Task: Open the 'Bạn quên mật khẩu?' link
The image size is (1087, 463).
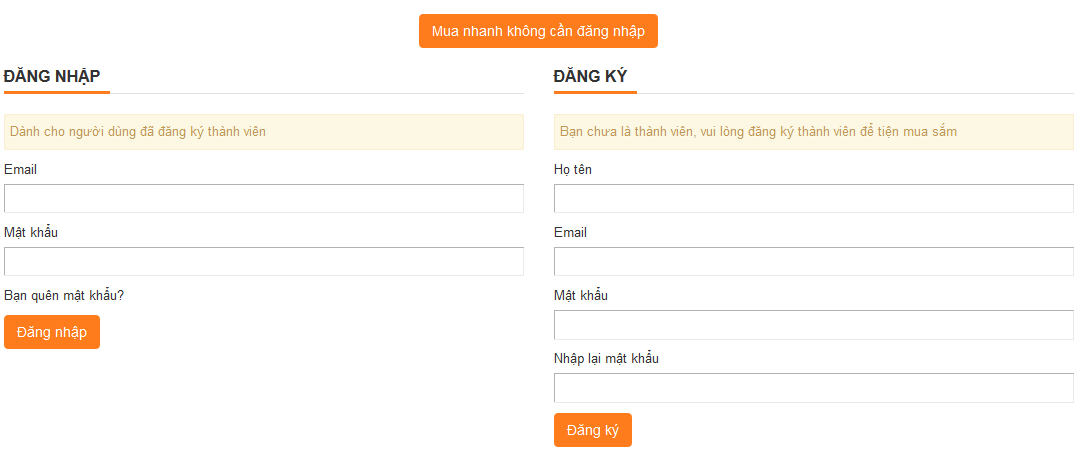Action: pyautogui.click(x=64, y=295)
